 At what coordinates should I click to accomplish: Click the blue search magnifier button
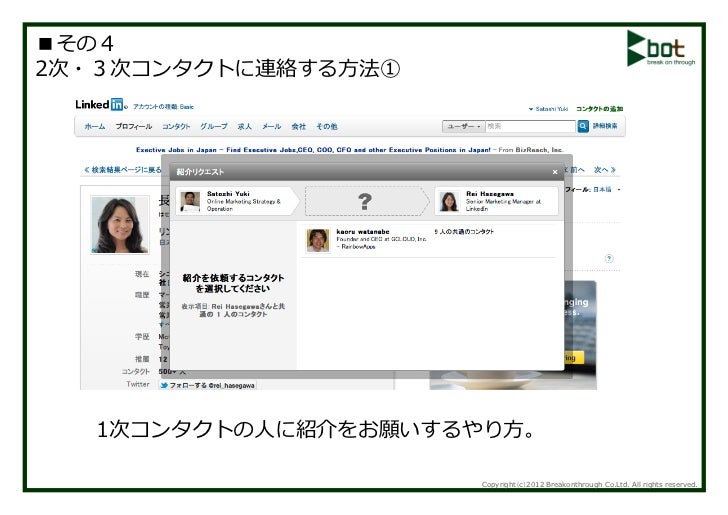(x=583, y=126)
